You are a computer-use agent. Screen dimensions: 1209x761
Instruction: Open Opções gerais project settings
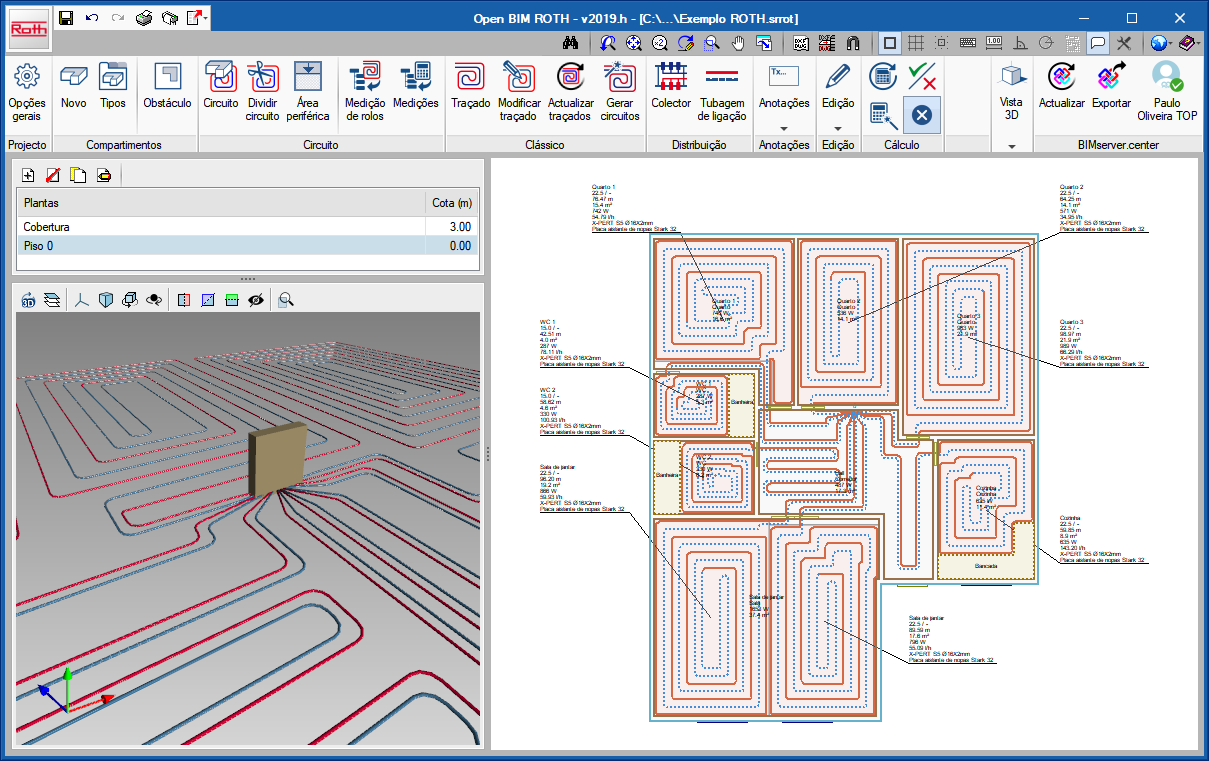pos(27,91)
